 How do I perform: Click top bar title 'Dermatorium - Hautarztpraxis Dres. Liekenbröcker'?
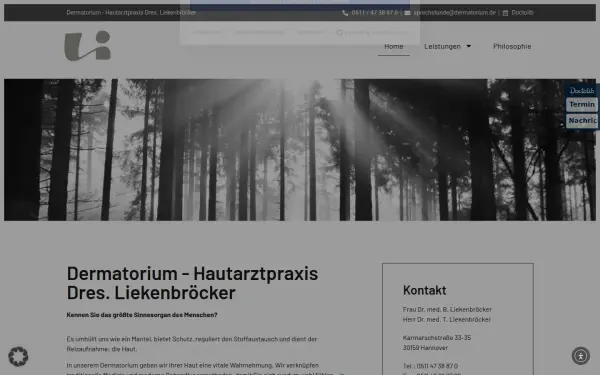click(x=131, y=13)
